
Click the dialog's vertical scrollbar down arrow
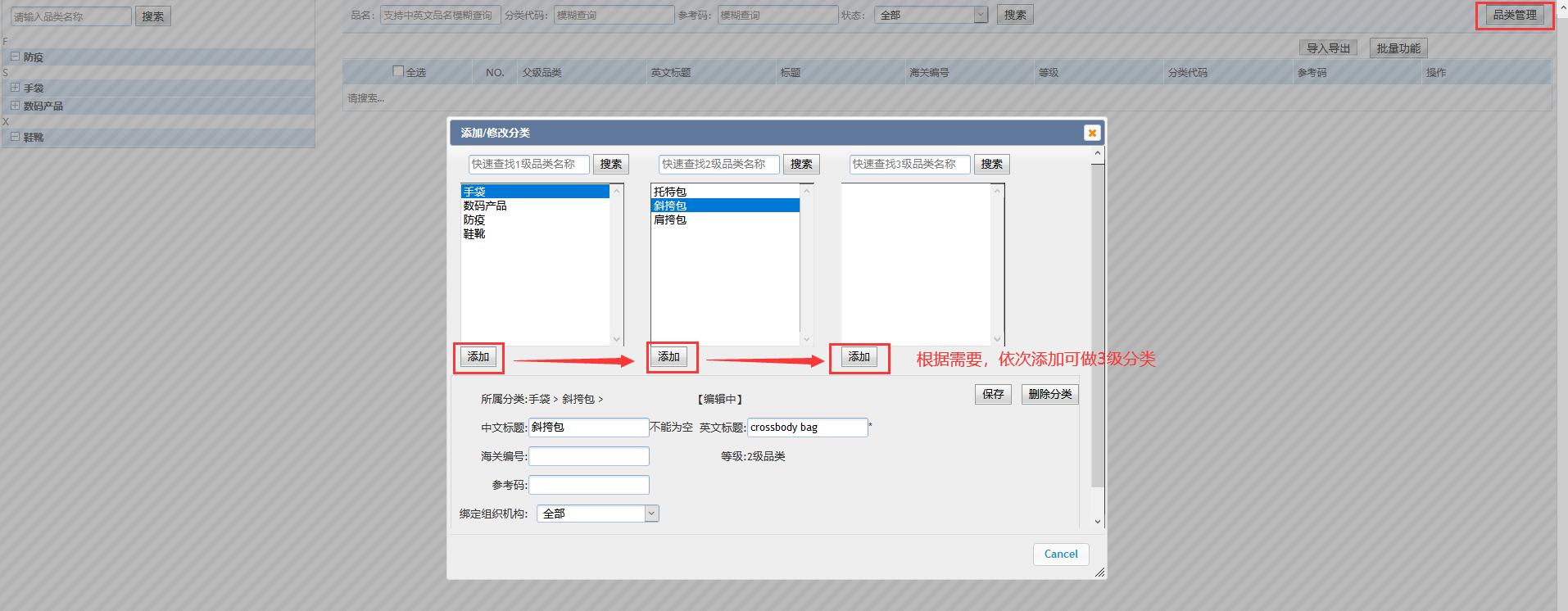pyautogui.click(x=1098, y=521)
